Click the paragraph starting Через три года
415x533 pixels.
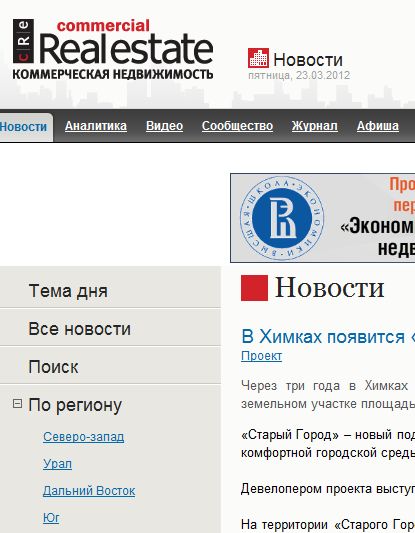[x=328, y=395]
